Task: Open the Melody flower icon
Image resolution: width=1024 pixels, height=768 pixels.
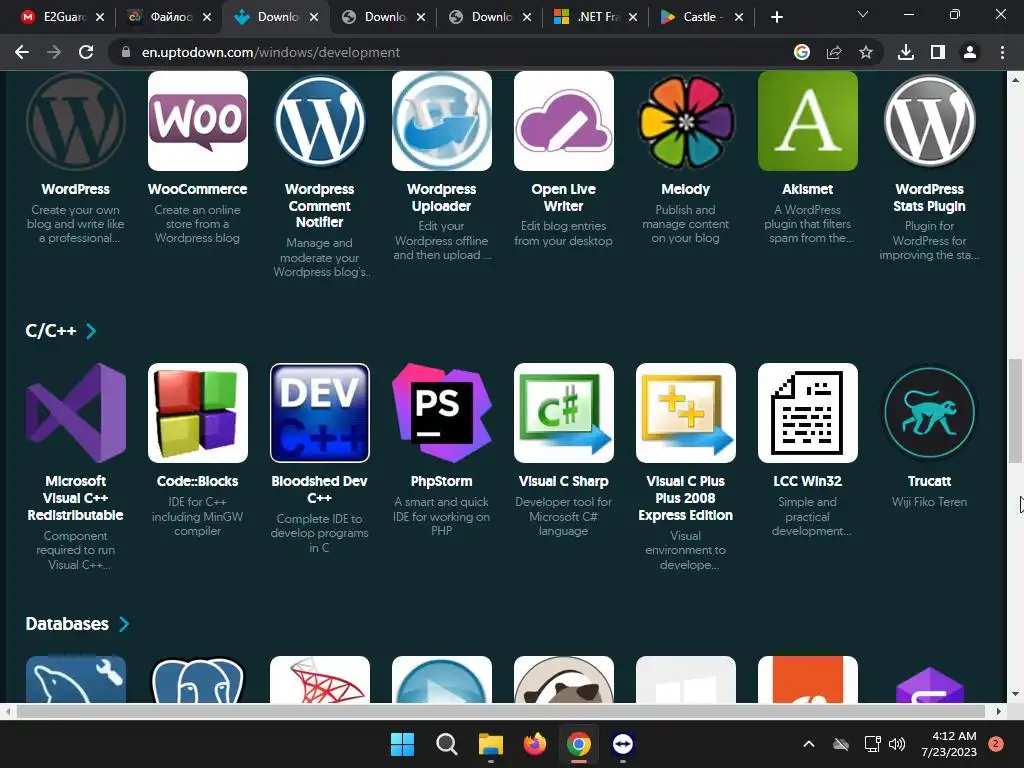Action: click(x=686, y=121)
